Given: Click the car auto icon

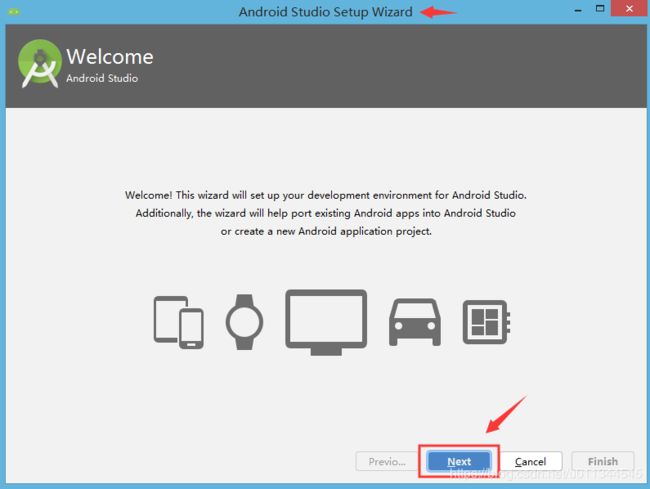Looking at the screenshot, I should click(415, 322).
